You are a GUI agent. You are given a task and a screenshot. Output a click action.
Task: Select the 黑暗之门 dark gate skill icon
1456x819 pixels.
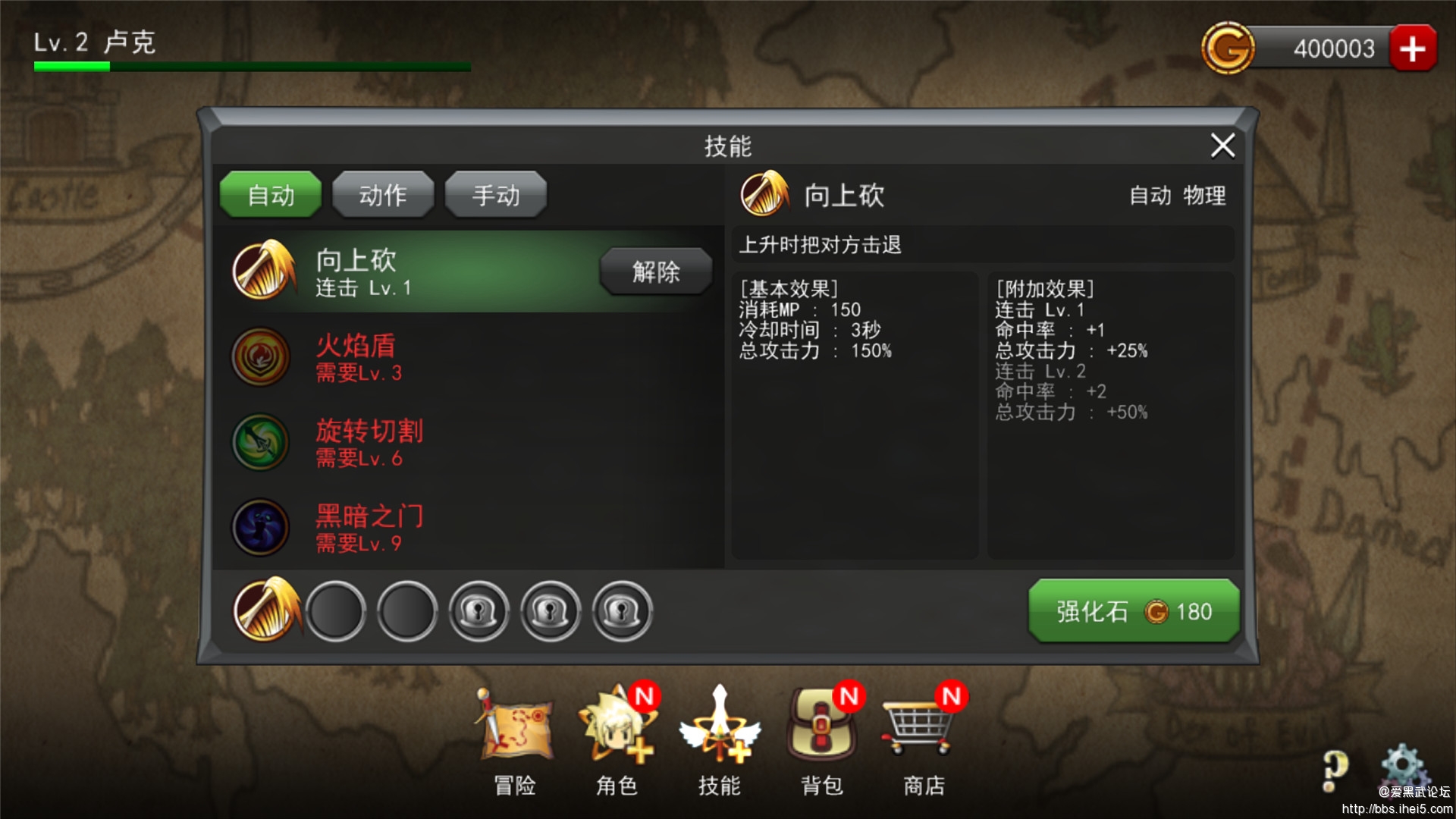[x=260, y=527]
